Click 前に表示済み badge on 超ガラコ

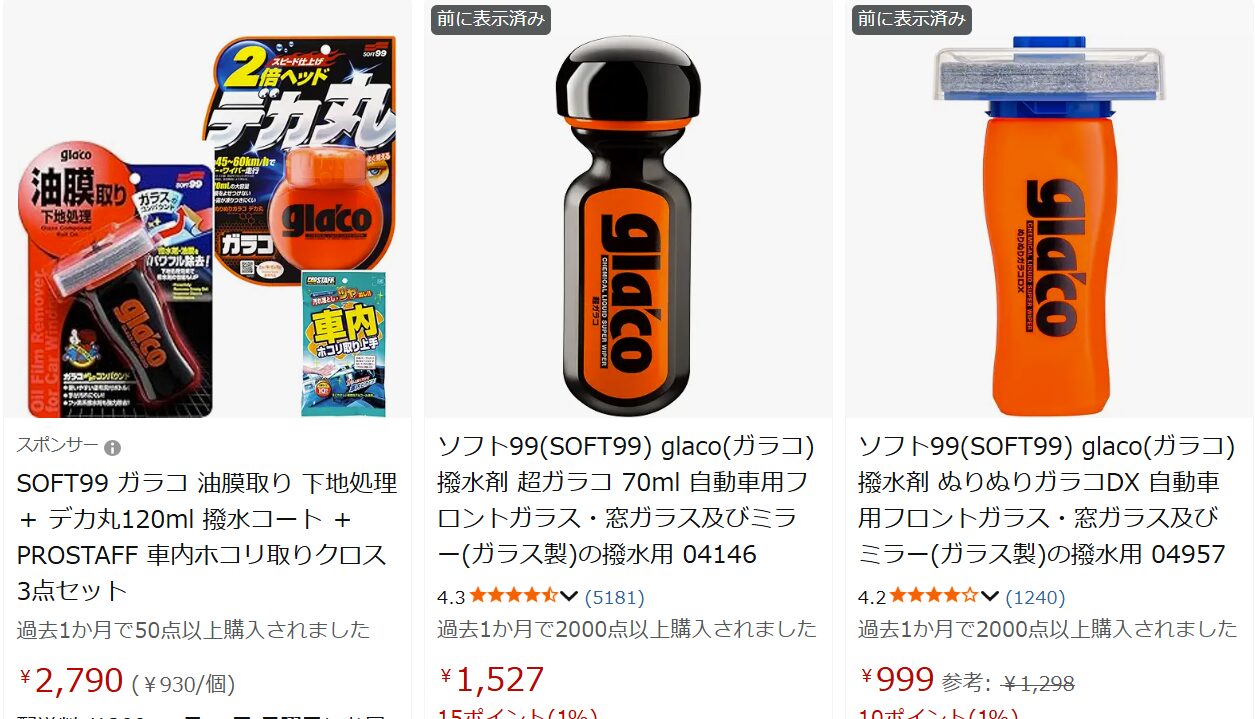click(x=491, y=19)
